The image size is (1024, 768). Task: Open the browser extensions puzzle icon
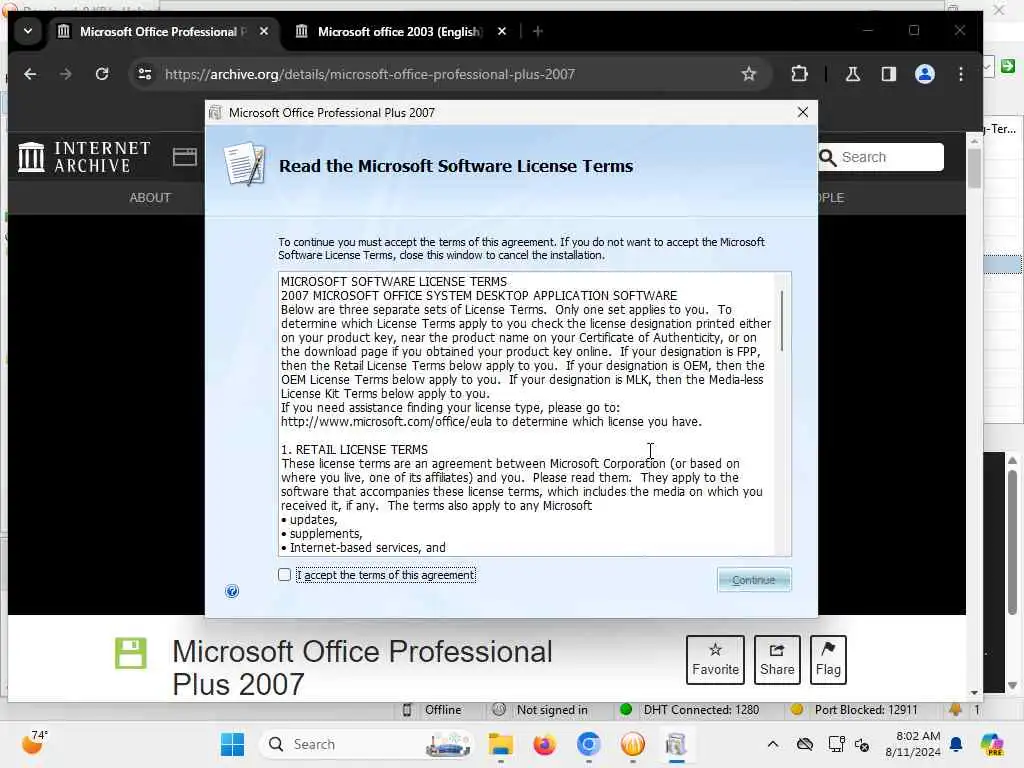(799, 74)
